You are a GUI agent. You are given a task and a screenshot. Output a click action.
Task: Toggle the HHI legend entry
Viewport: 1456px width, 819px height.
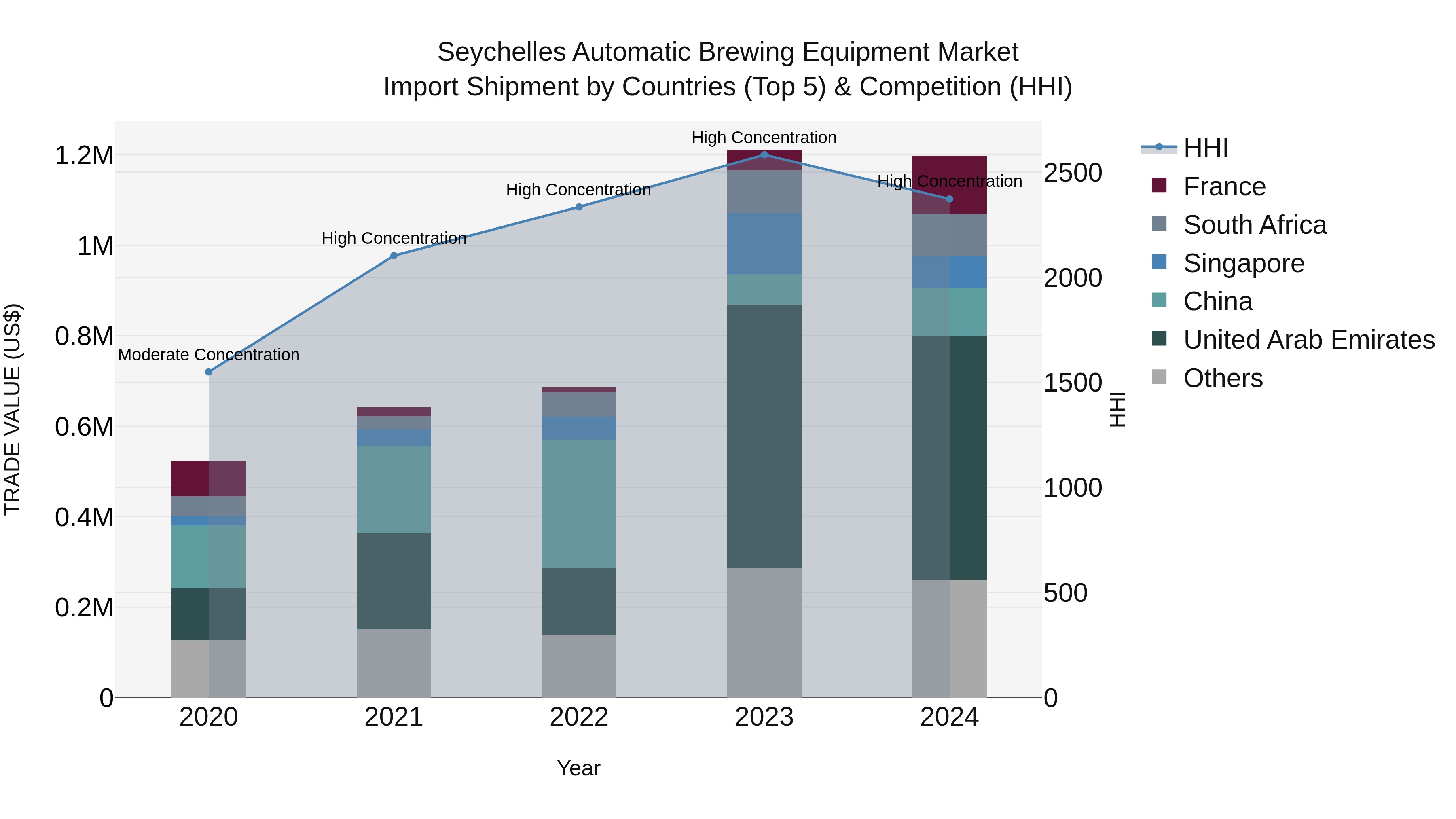[1185, 148]
